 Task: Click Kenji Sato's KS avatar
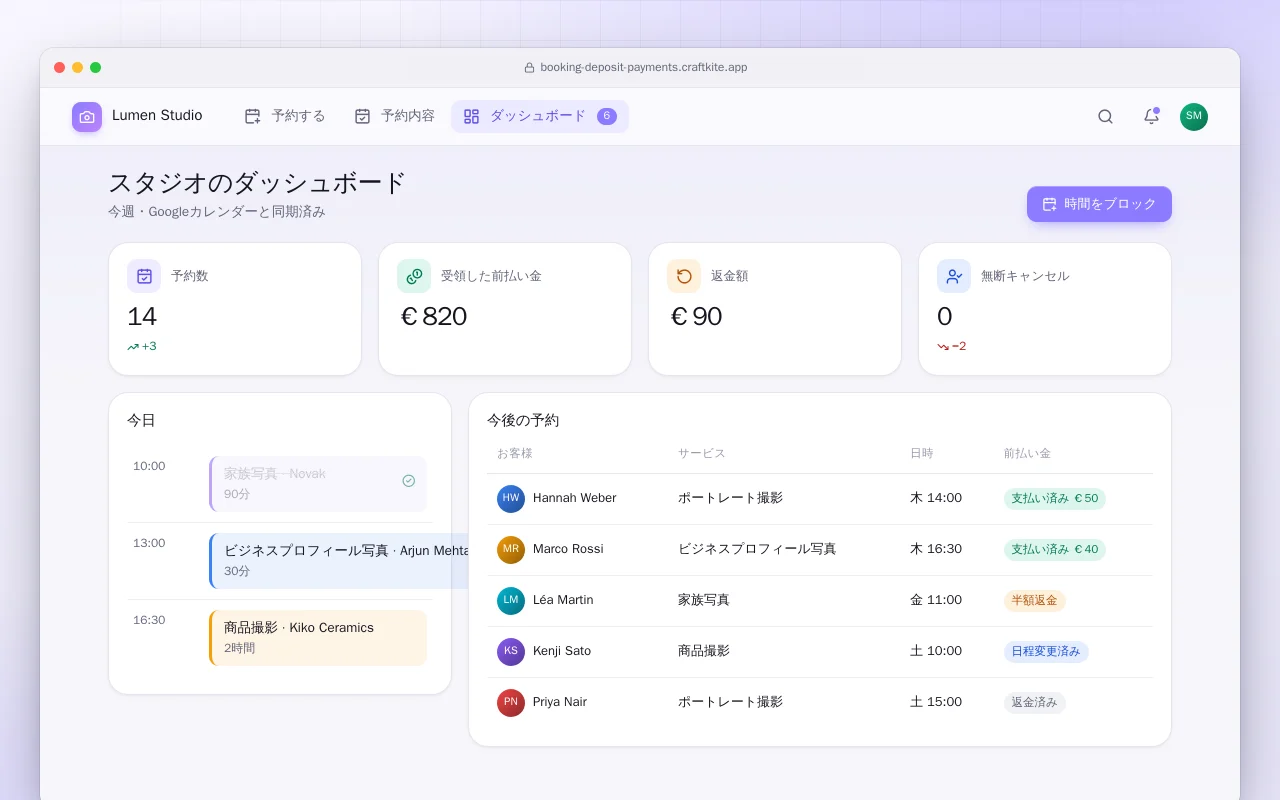(x=511, y=652)
